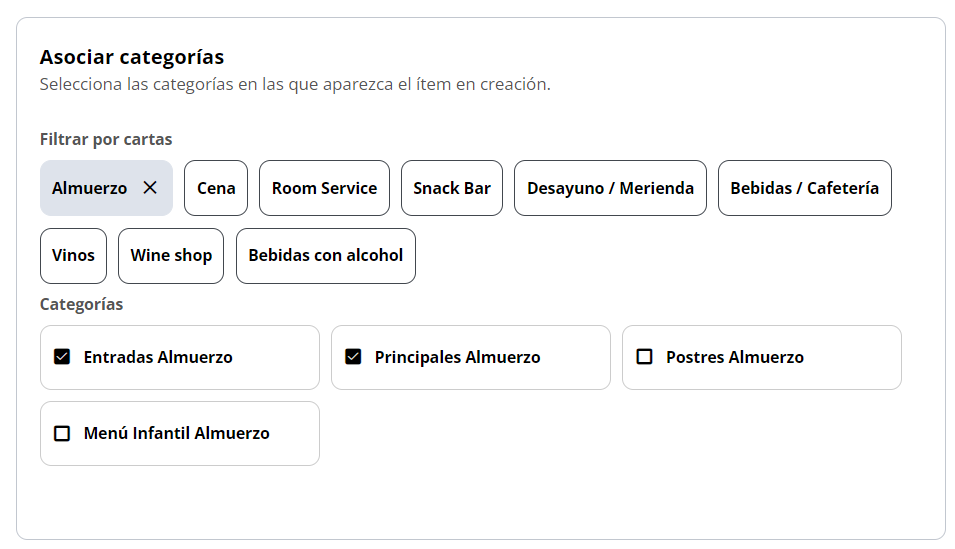The height and width of the screenshot is (549, 955).
Task: Check the Menú Infantil Almuerzo box
Action: tap(62, 433)
